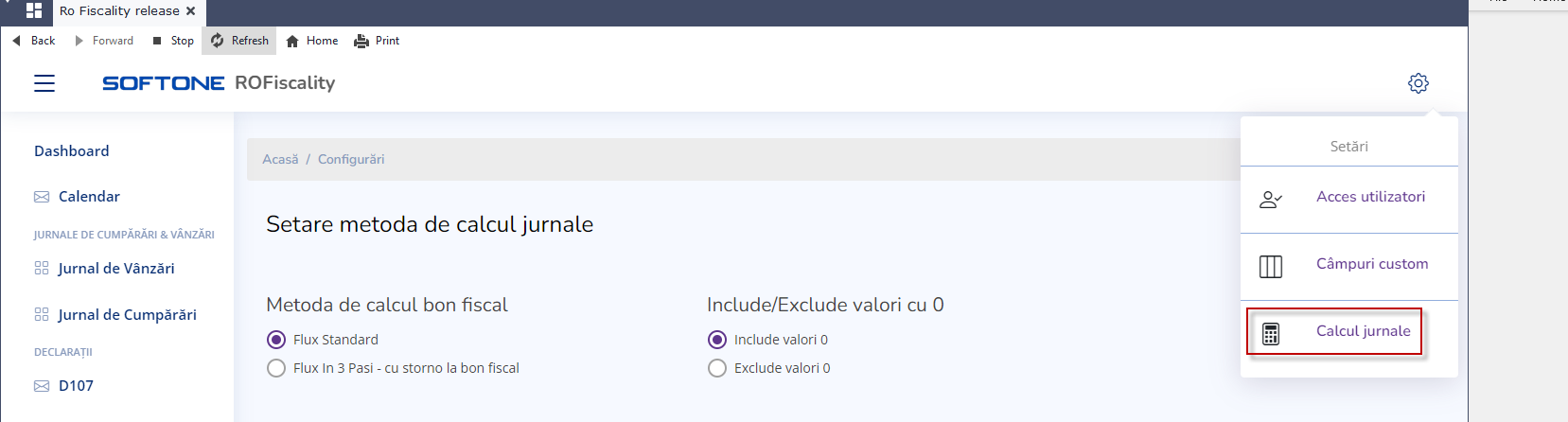Open the hamburger sidebar menu
The height and width of the screenshot is (422, 1568).
click(44, 83)
